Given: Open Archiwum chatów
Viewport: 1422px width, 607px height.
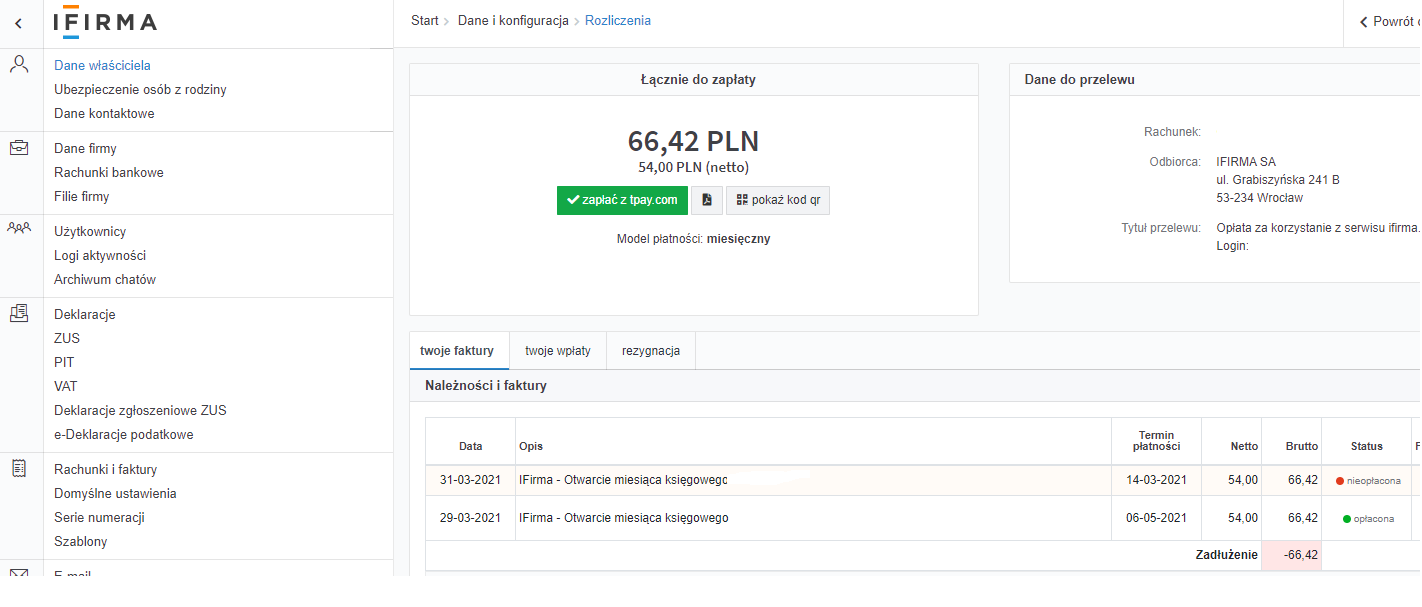Looking at the screenshot, I should click(x=105, y=279).
